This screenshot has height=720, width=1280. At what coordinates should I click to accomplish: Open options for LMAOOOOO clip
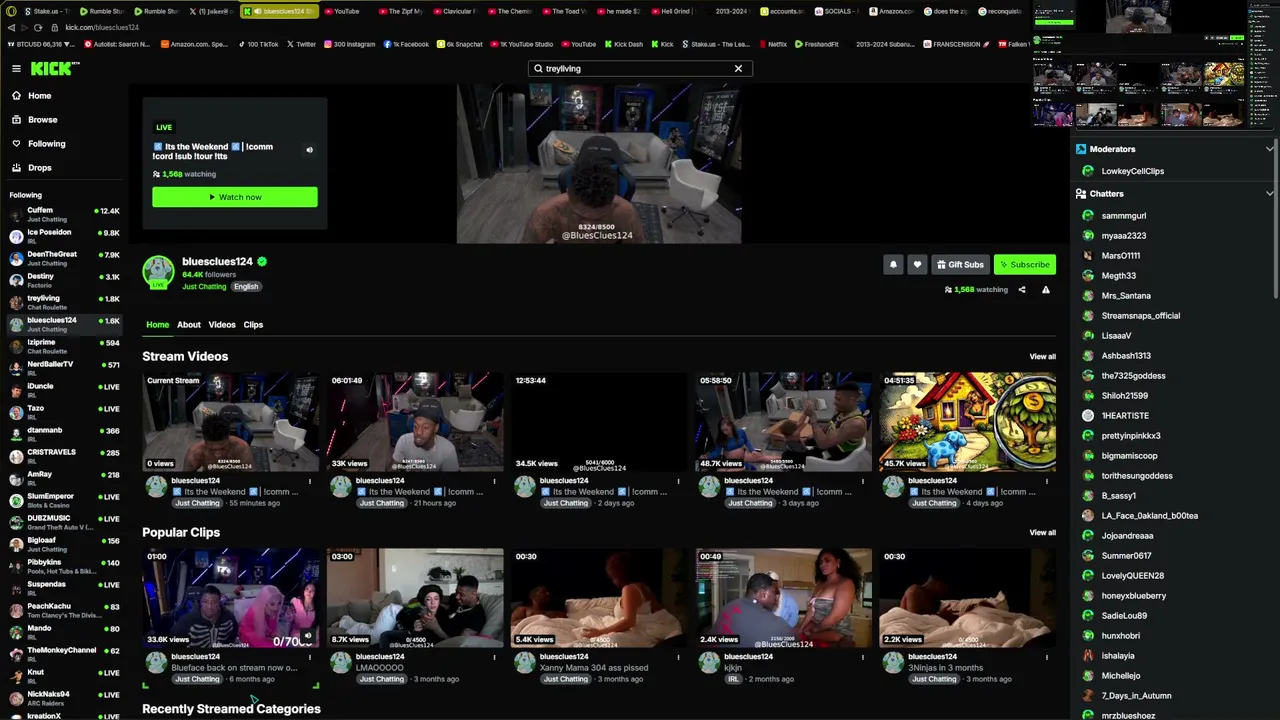click(494, 658)
